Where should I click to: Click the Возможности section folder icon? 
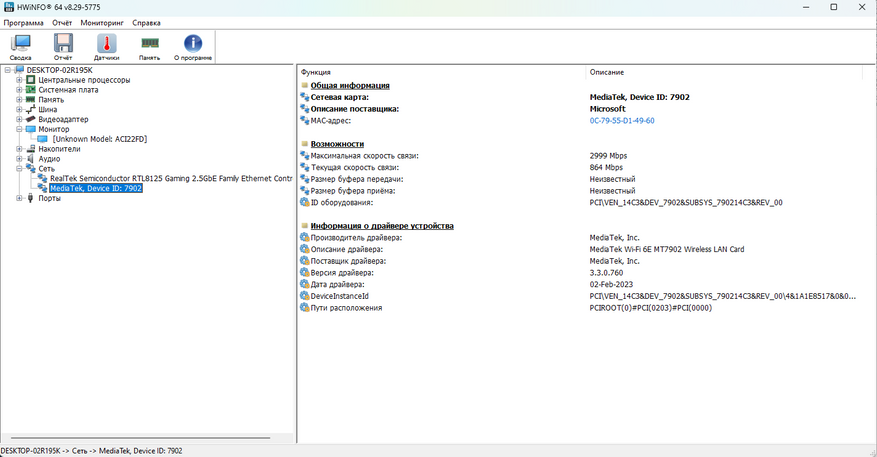point(305,144)
